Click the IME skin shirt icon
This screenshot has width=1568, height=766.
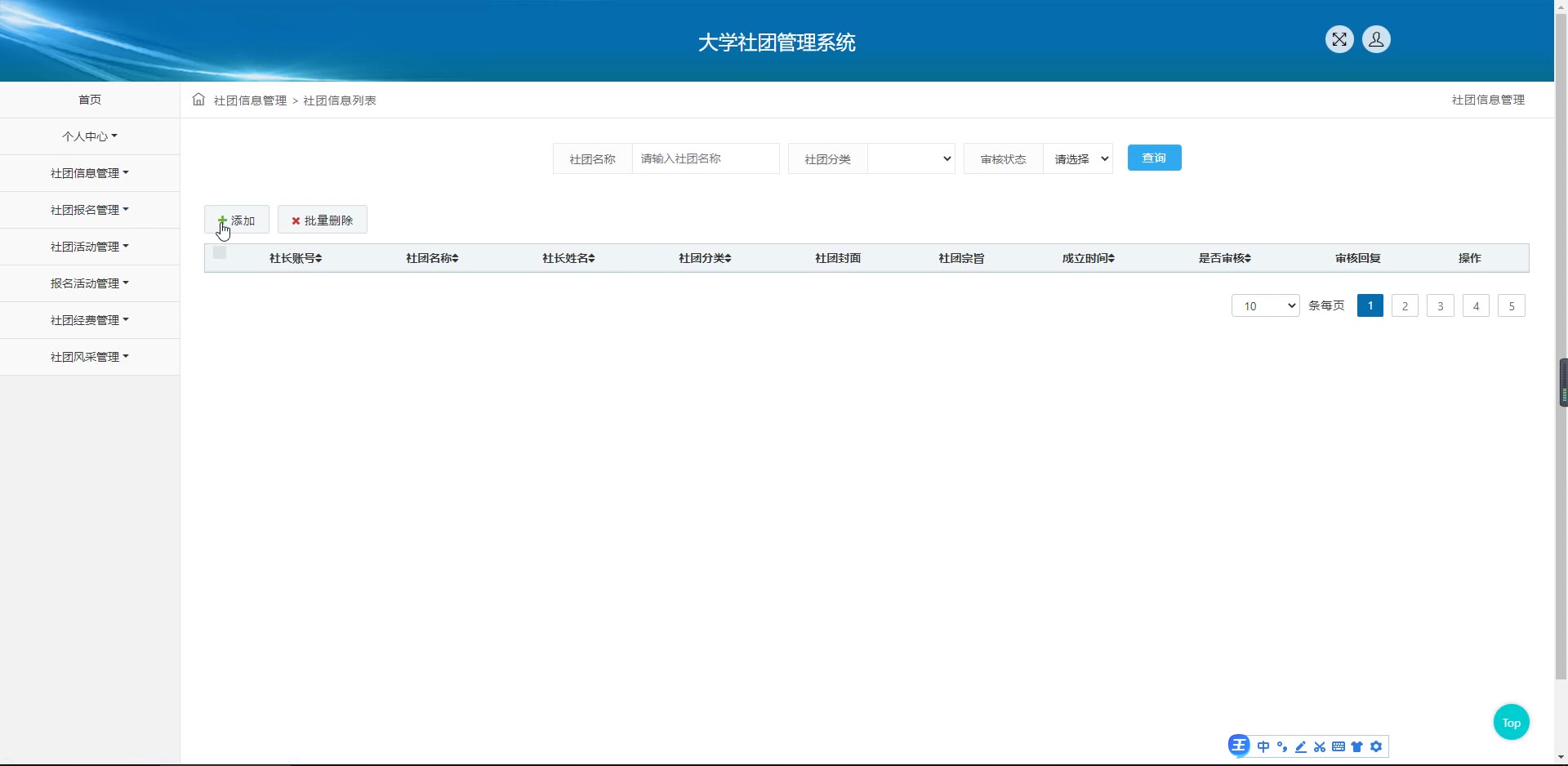click(1357, 746)
